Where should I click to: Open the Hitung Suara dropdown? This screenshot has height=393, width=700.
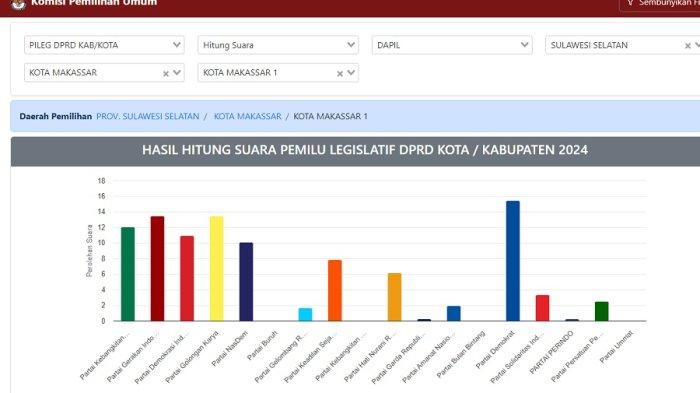(x=278, y=45)
